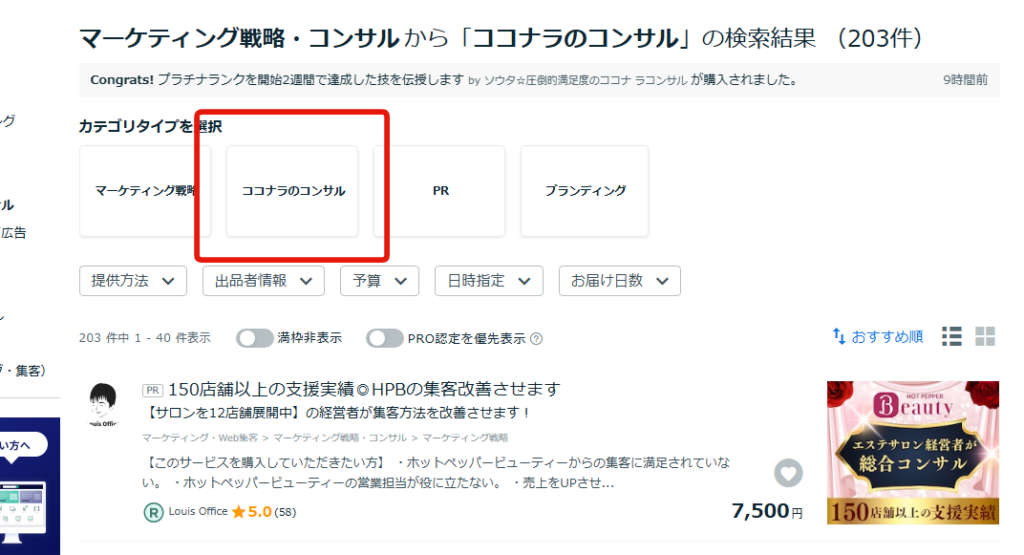This screenshot has width=1024, height=555.
Task: Toggle the 満枠非表示 switch
Action: coord(254,338)
